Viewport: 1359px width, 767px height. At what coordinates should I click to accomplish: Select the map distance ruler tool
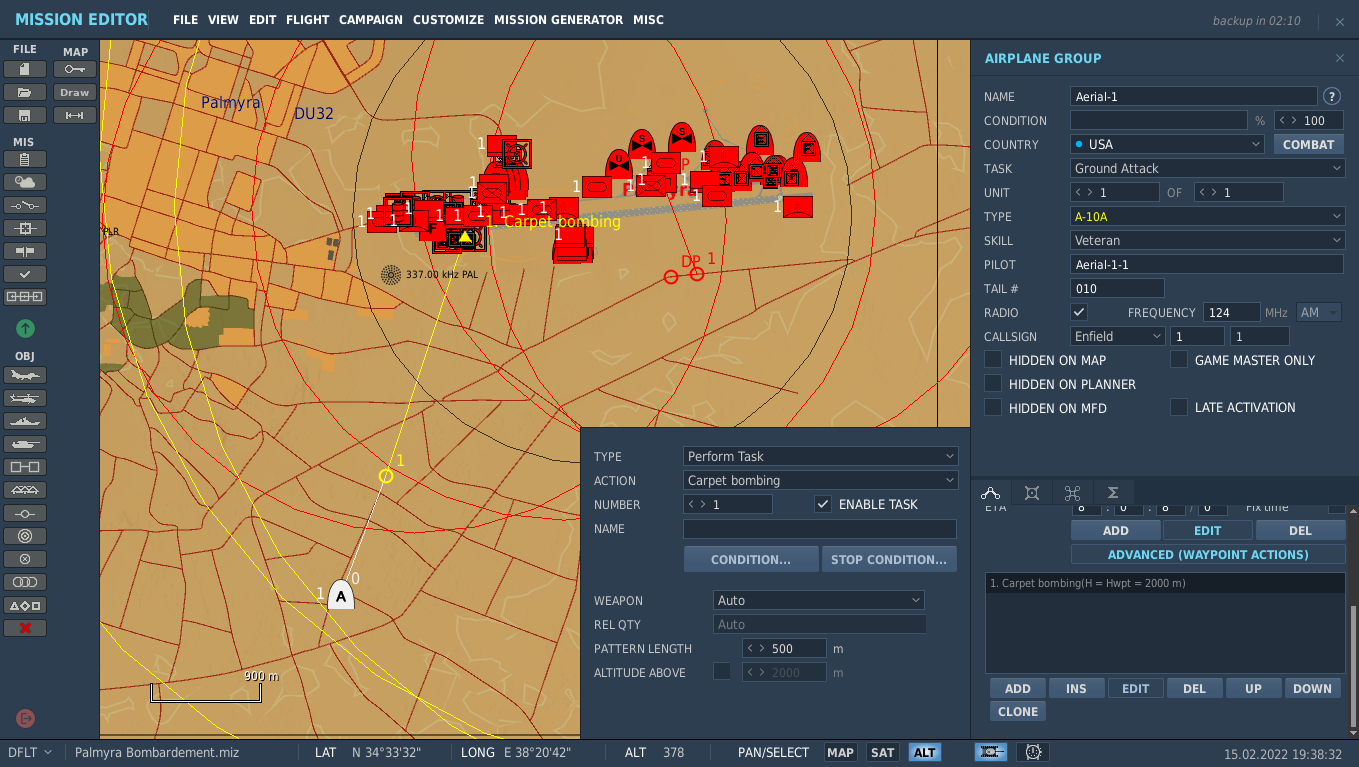tap(75, 115)
